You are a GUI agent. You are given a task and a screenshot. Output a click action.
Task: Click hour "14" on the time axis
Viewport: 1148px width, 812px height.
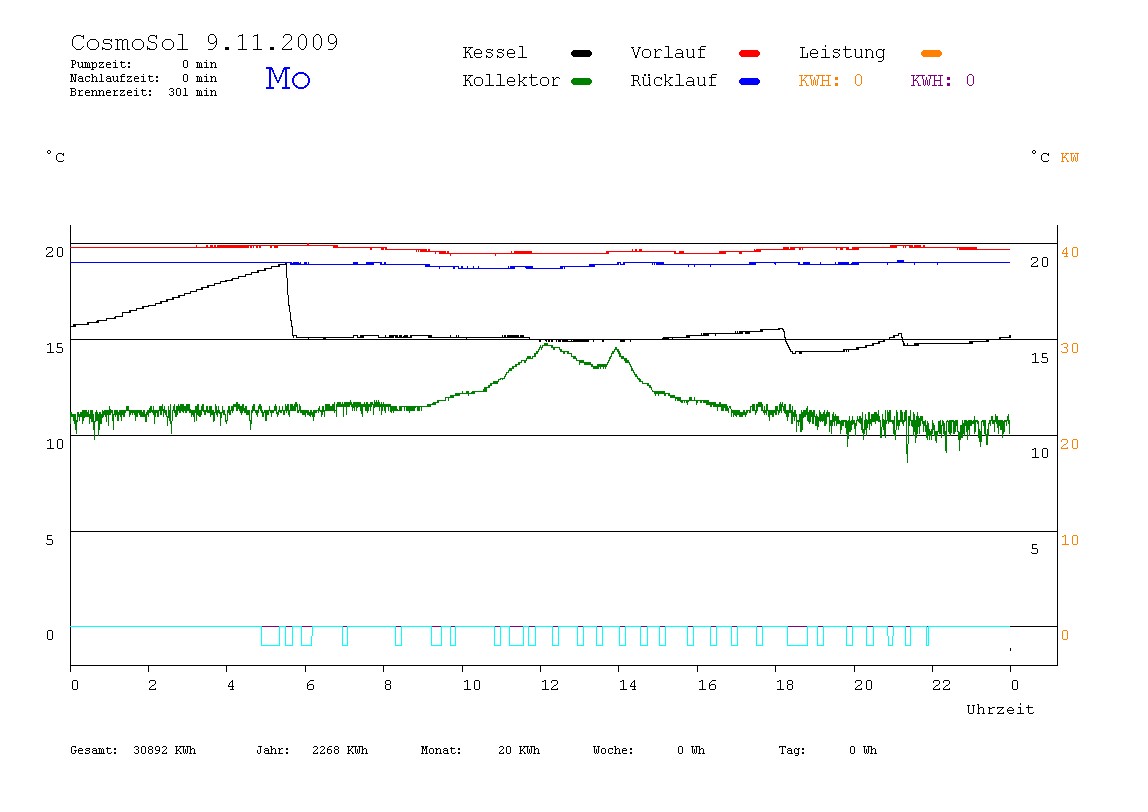627,685
